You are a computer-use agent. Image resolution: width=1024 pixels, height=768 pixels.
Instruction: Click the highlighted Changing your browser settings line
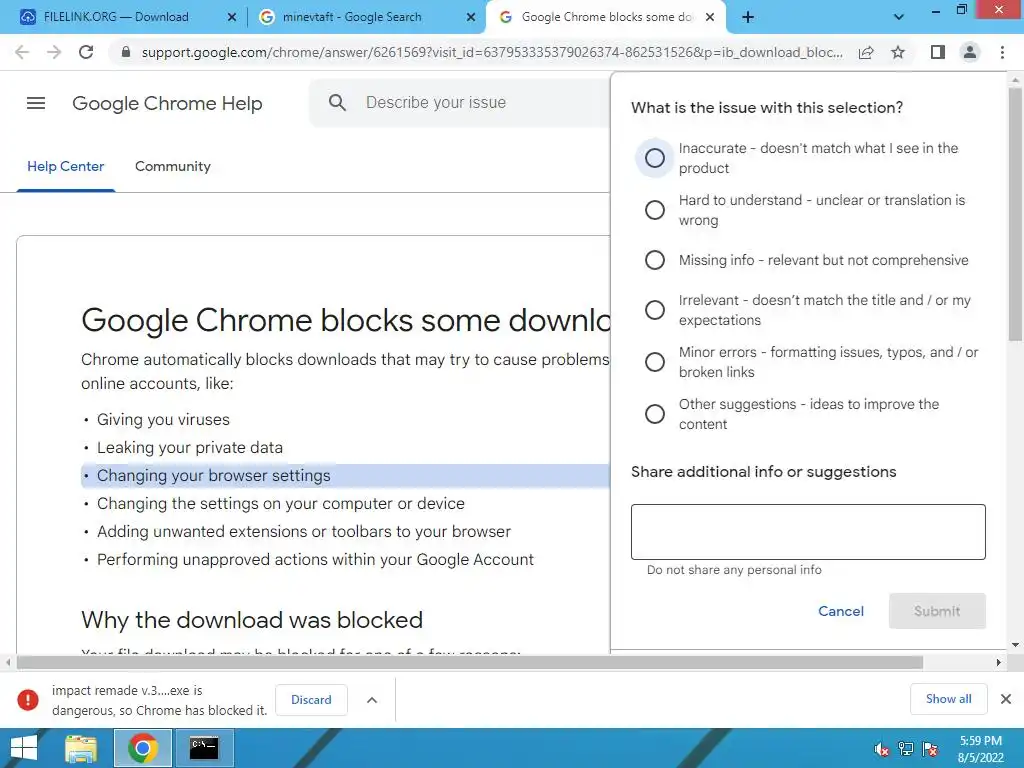345,476
